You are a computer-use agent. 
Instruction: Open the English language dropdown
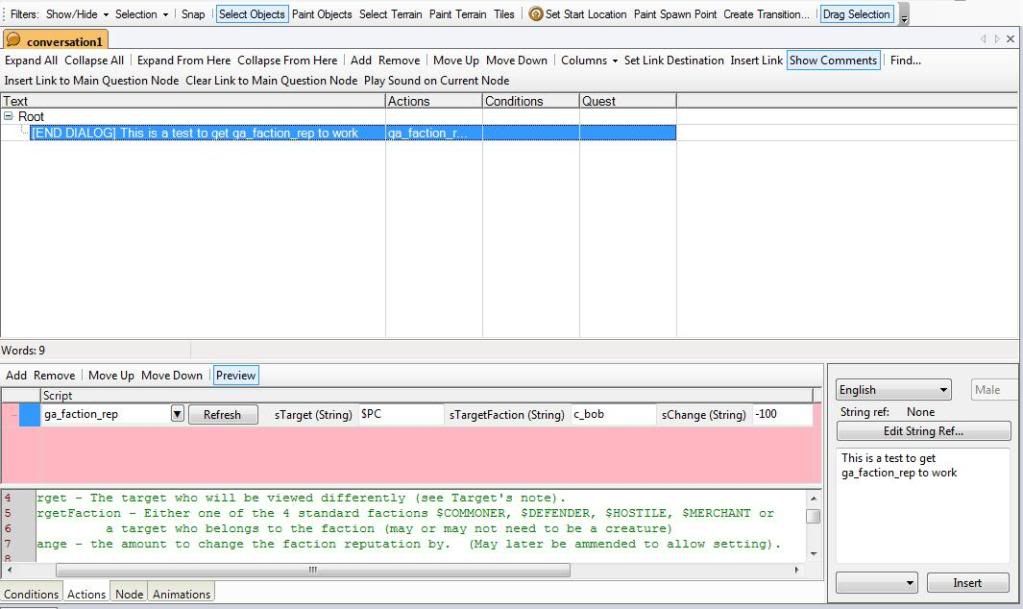894,390
